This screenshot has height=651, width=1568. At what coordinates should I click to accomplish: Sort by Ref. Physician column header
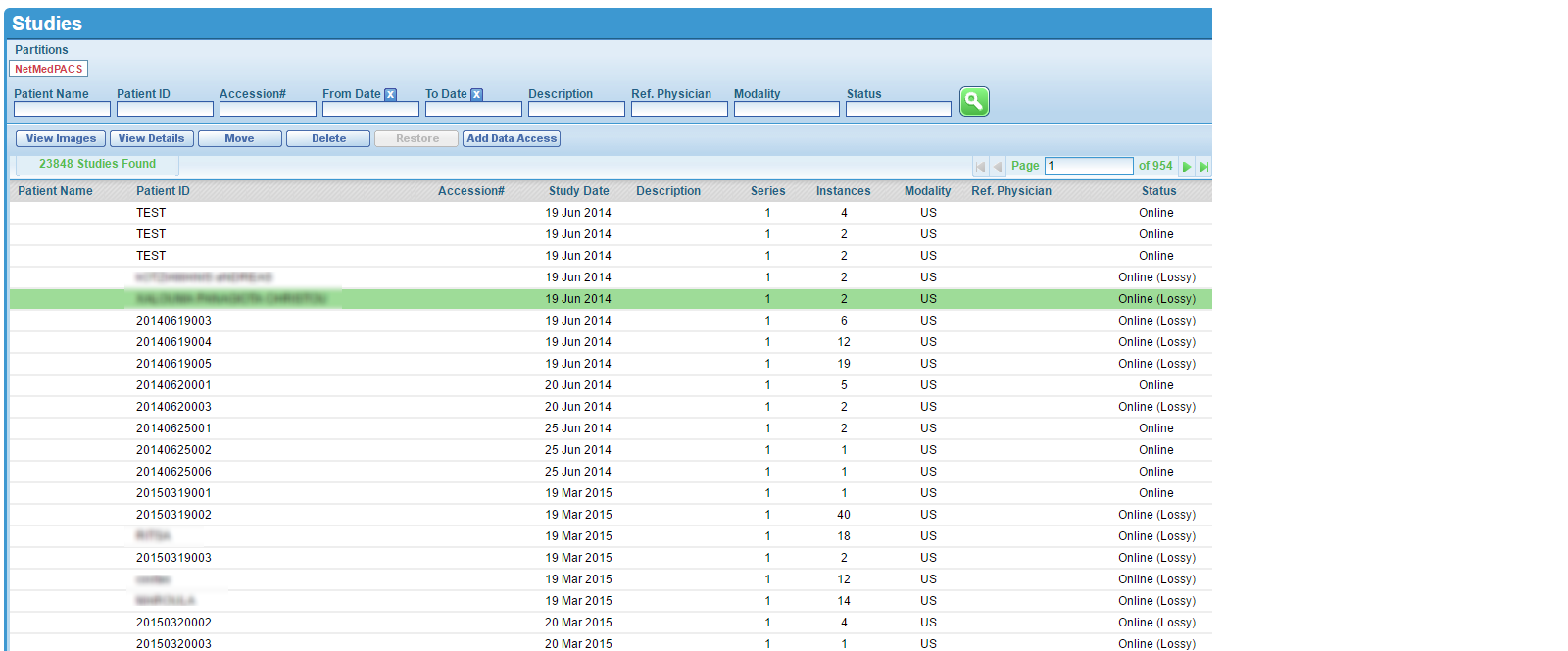(1011, 191)
